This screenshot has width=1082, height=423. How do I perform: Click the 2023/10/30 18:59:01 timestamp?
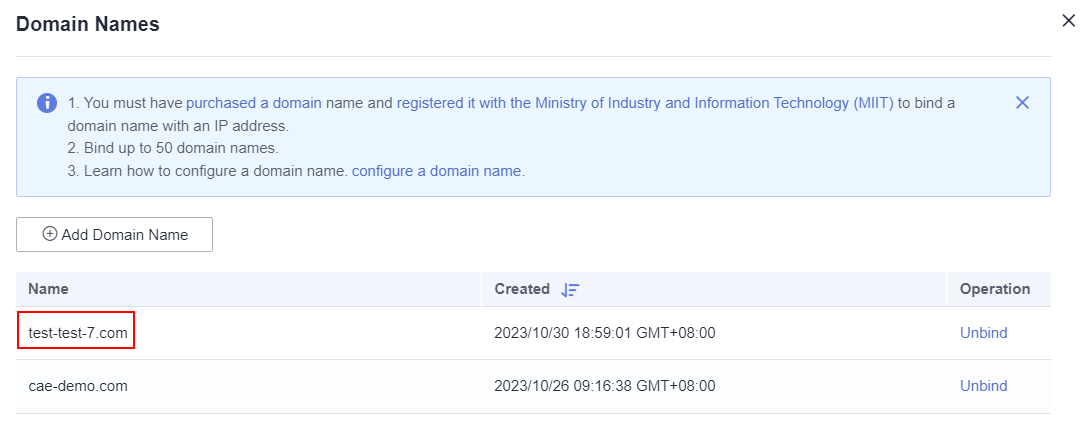(604, 333)
